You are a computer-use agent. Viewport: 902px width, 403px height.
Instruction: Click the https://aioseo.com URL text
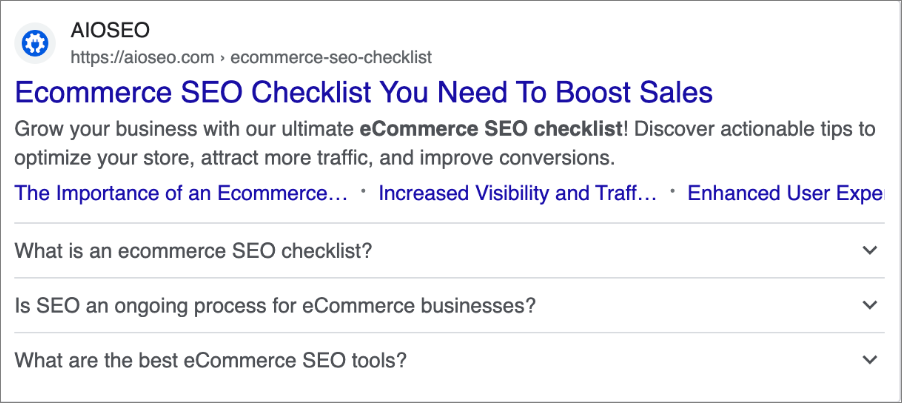click(142, 57)
